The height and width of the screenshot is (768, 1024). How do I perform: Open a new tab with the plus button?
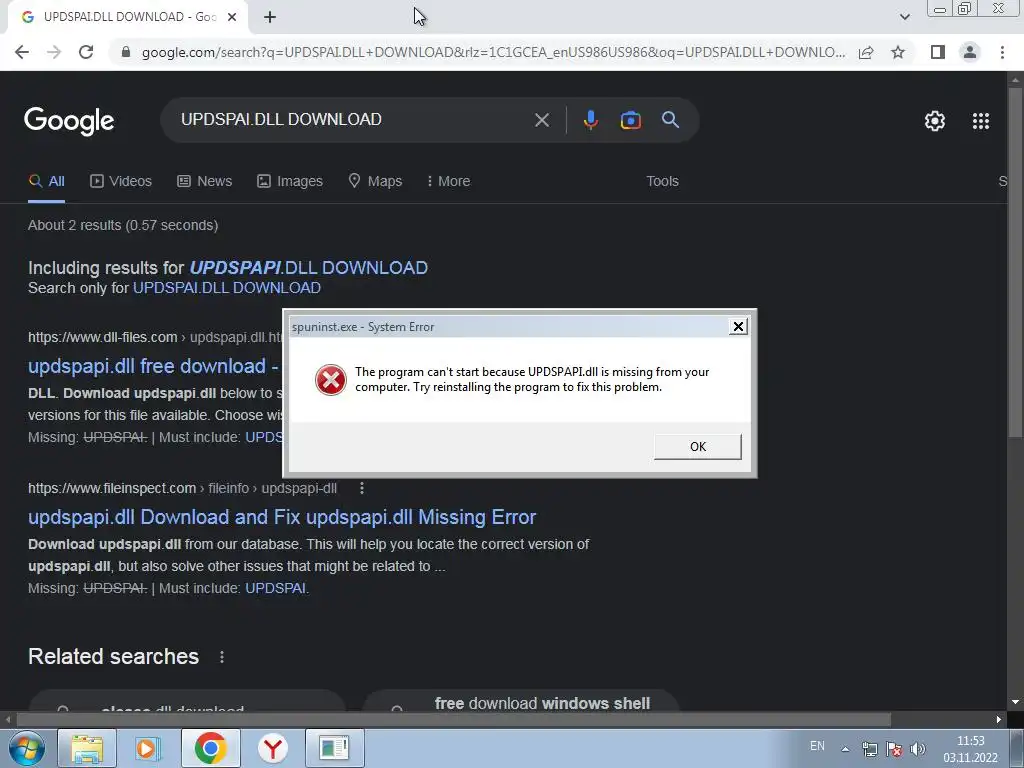tap(270, 17)
